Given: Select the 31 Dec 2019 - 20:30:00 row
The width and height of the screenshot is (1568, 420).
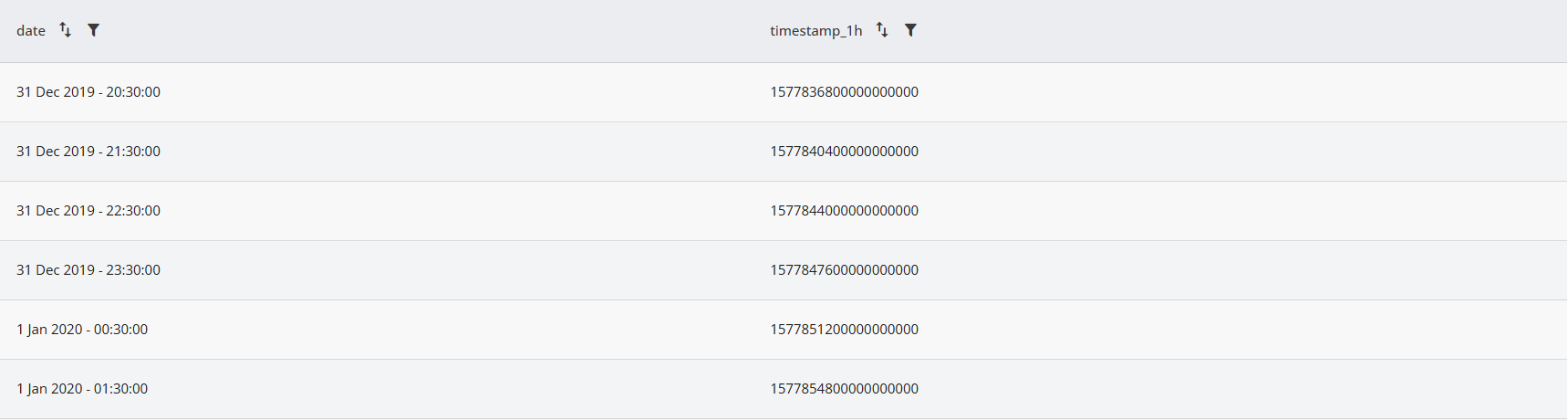Looking at the screenshot, I should 784,92.
